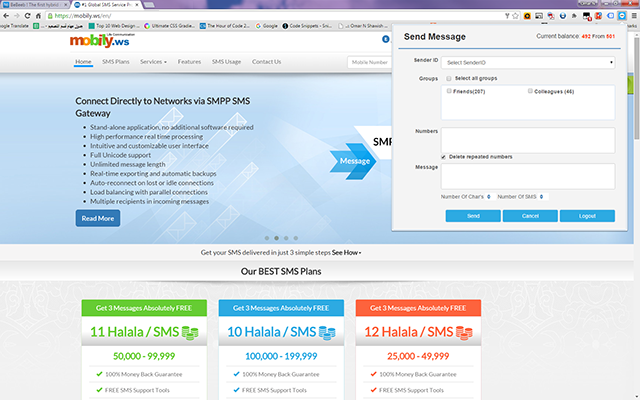Click the Read More button
The width and height of the screenshot is (640, 400).
click(x=98, y=218)
